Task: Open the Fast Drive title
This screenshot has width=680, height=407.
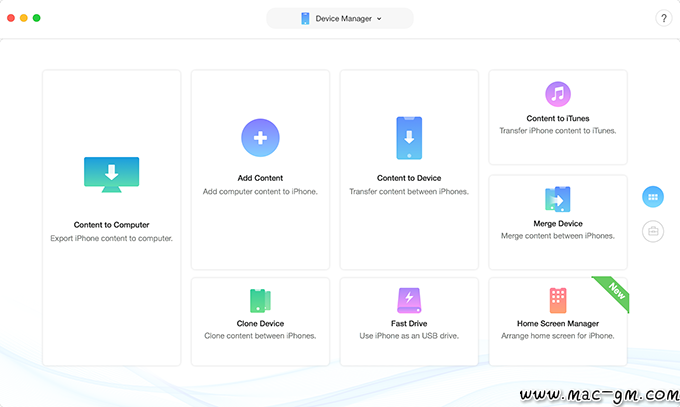Action: (409, 323)
